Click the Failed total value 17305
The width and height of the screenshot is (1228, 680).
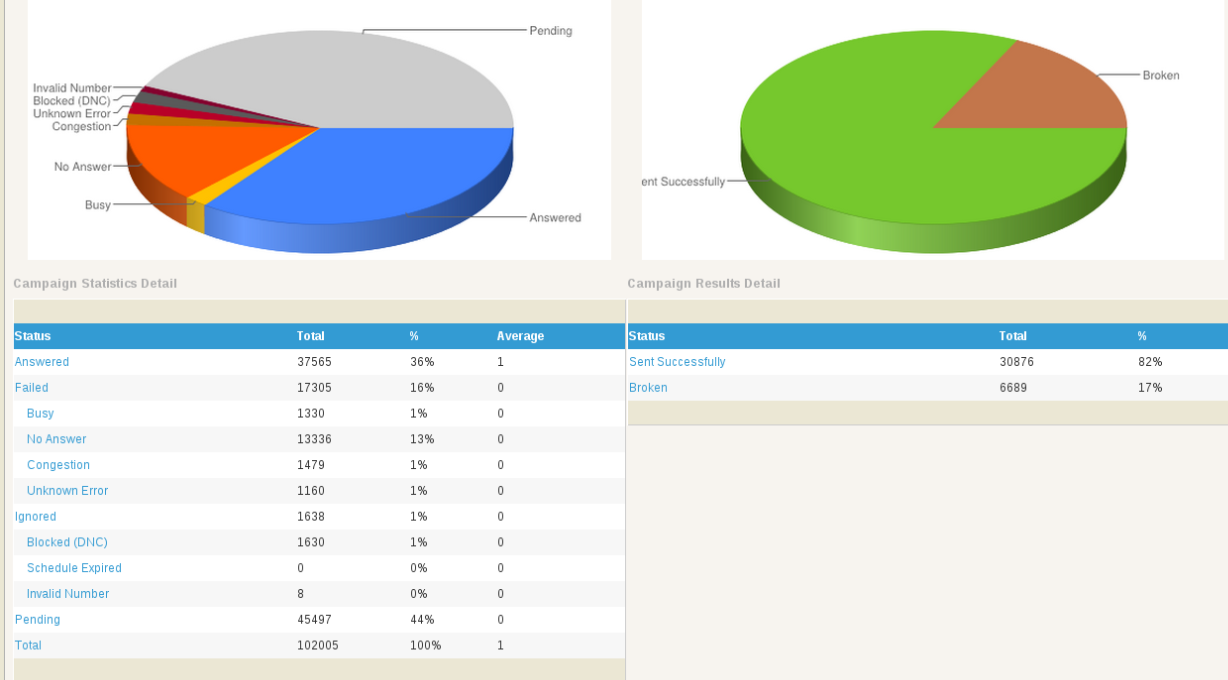[x=314, y=388]
